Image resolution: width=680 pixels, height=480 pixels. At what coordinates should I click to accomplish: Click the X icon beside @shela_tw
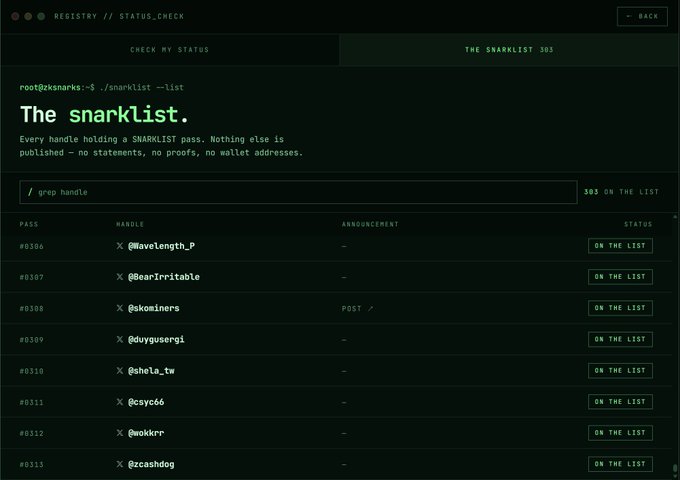[x=120, y=370]
